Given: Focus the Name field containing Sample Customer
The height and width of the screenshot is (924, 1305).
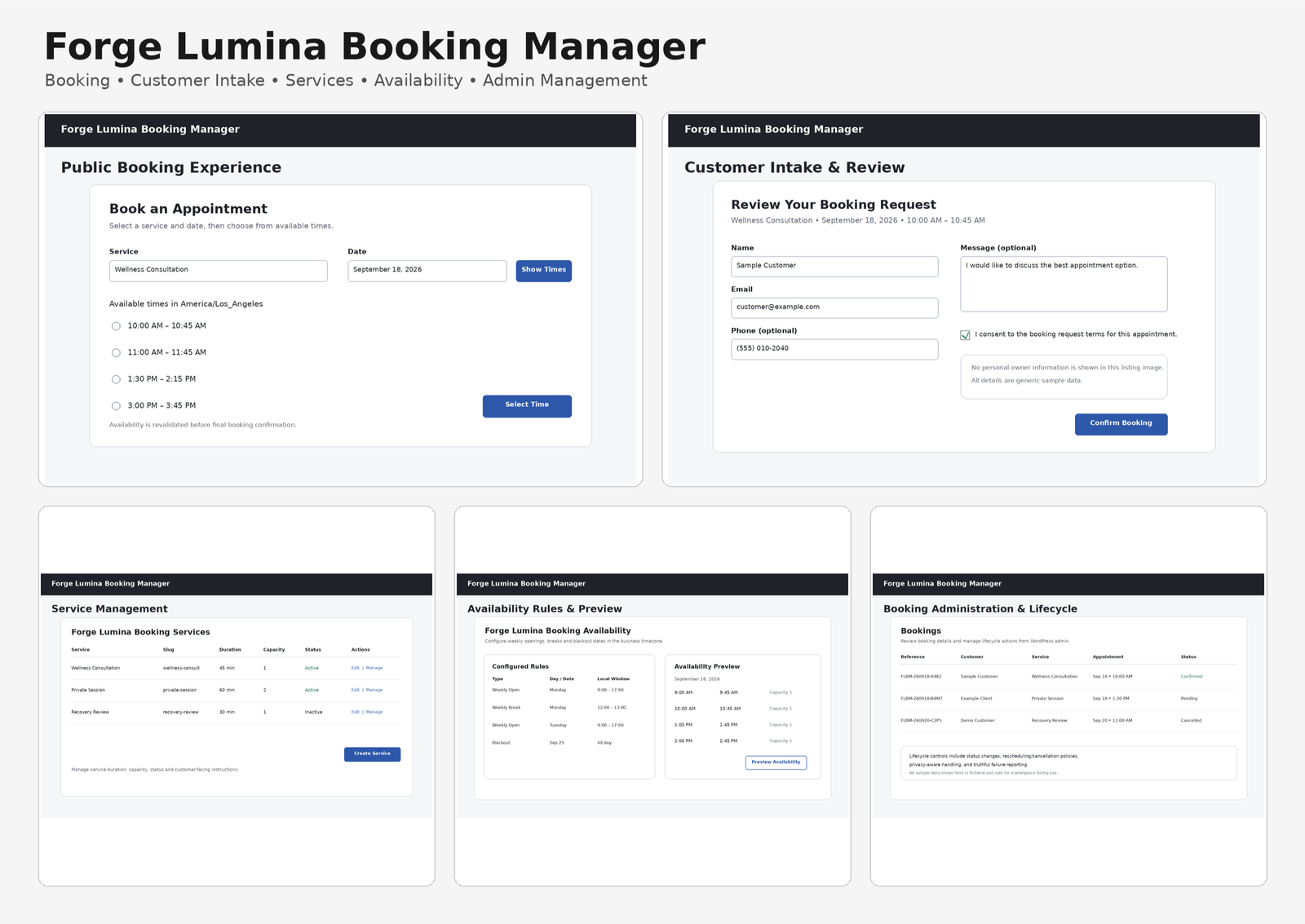Looking at the screenshot, I should pyautogui.click(x=834, y=267).
